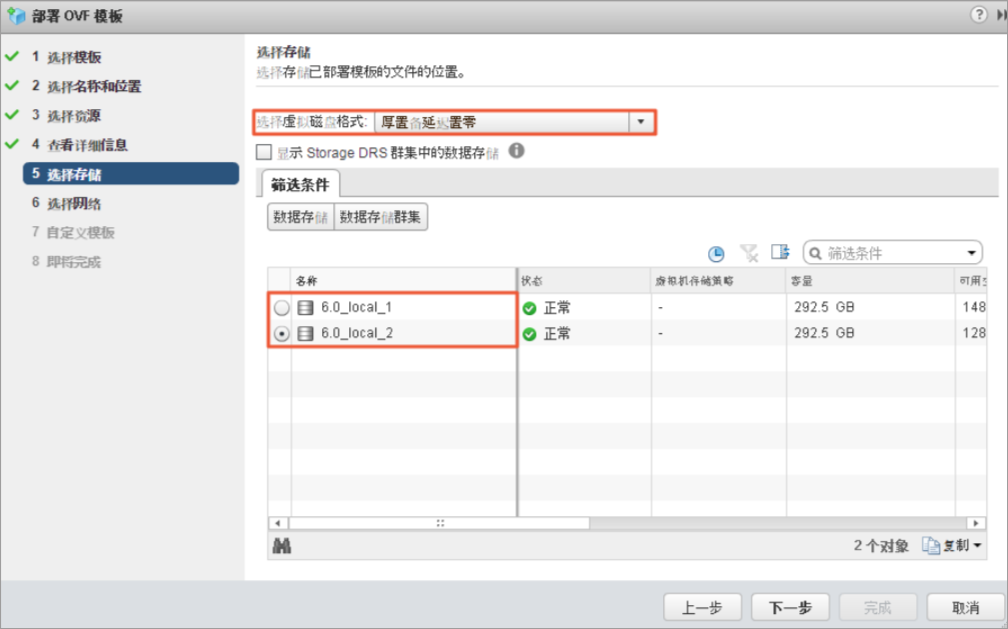Click the Deploy OVF template title icon
This screenshot has height=629, width=1008.
15,15
